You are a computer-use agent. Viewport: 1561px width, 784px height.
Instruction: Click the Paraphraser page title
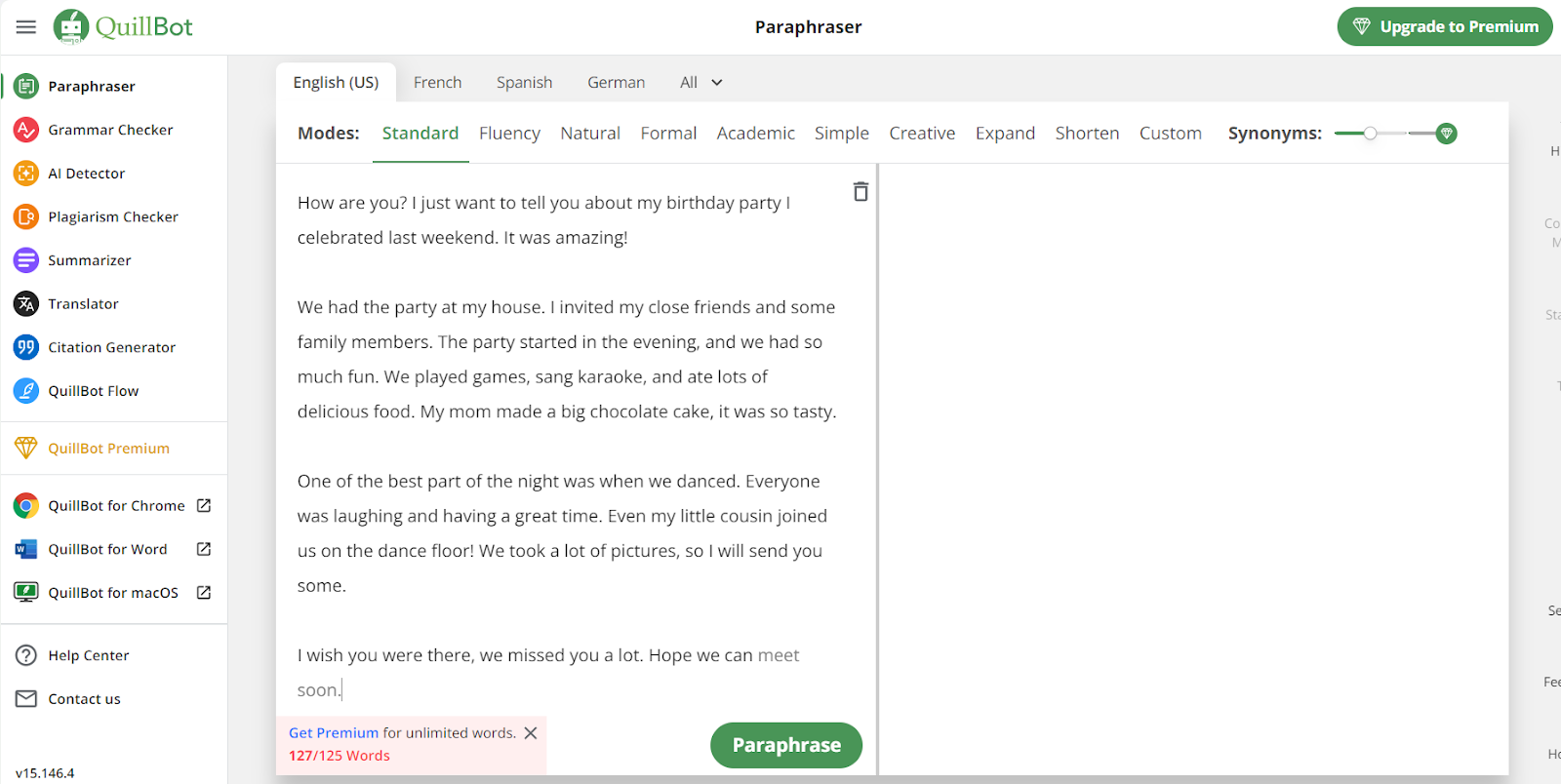click(809, 27)
